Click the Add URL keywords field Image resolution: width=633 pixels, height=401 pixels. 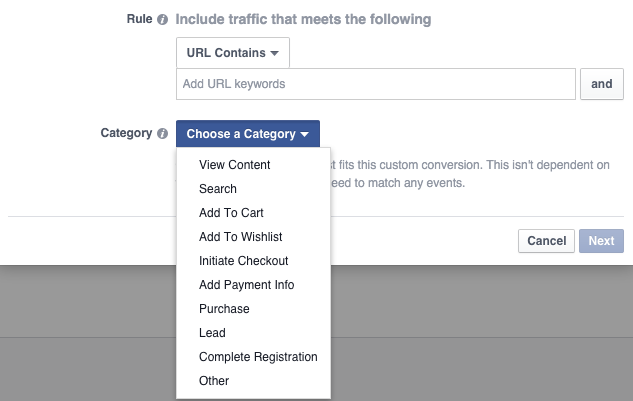(x=375, y=84)
